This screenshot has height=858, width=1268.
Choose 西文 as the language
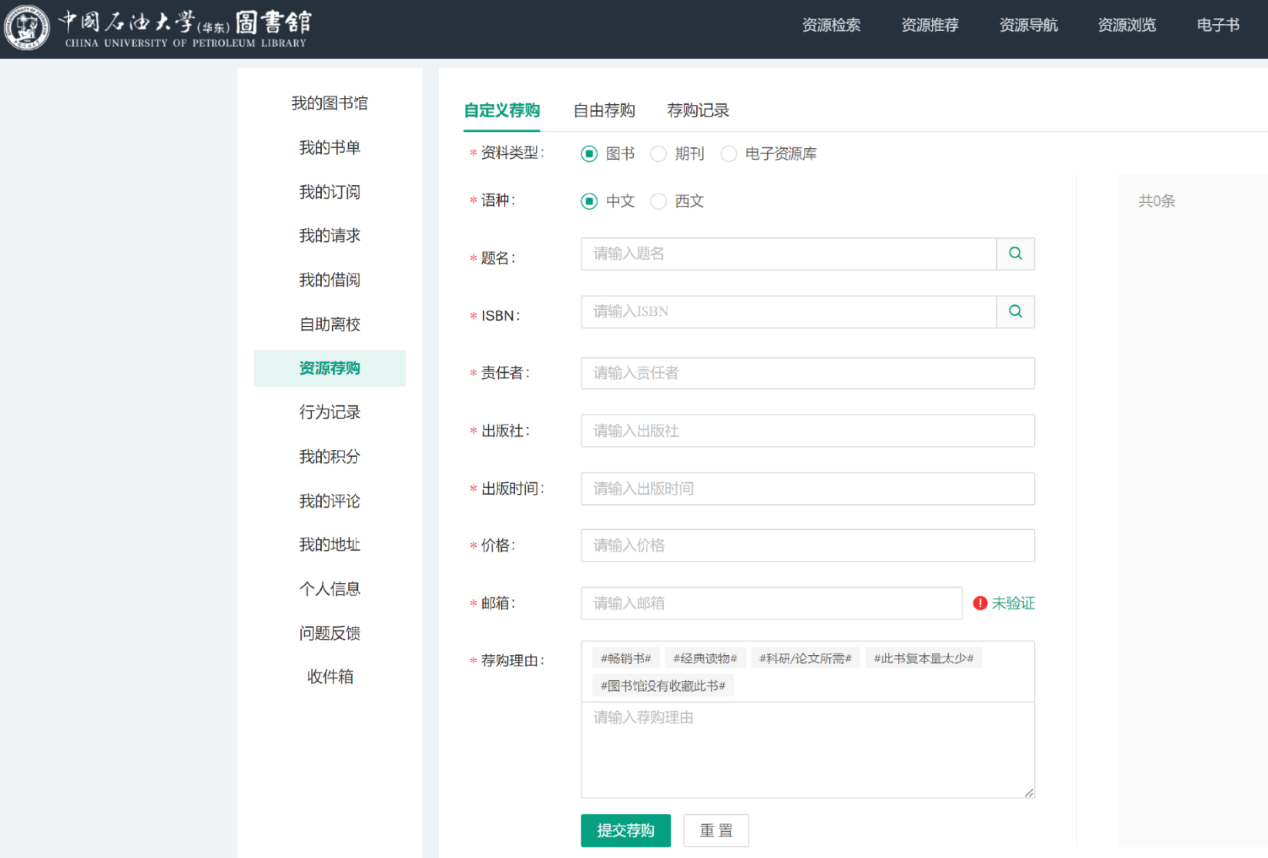[x=658, y=201]
